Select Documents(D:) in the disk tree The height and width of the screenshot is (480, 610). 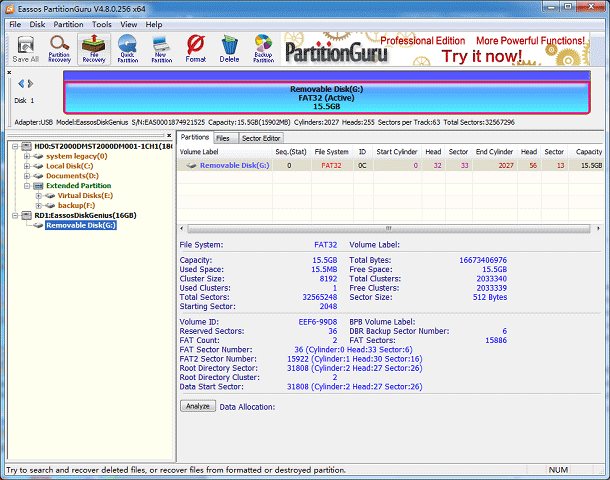72,176
